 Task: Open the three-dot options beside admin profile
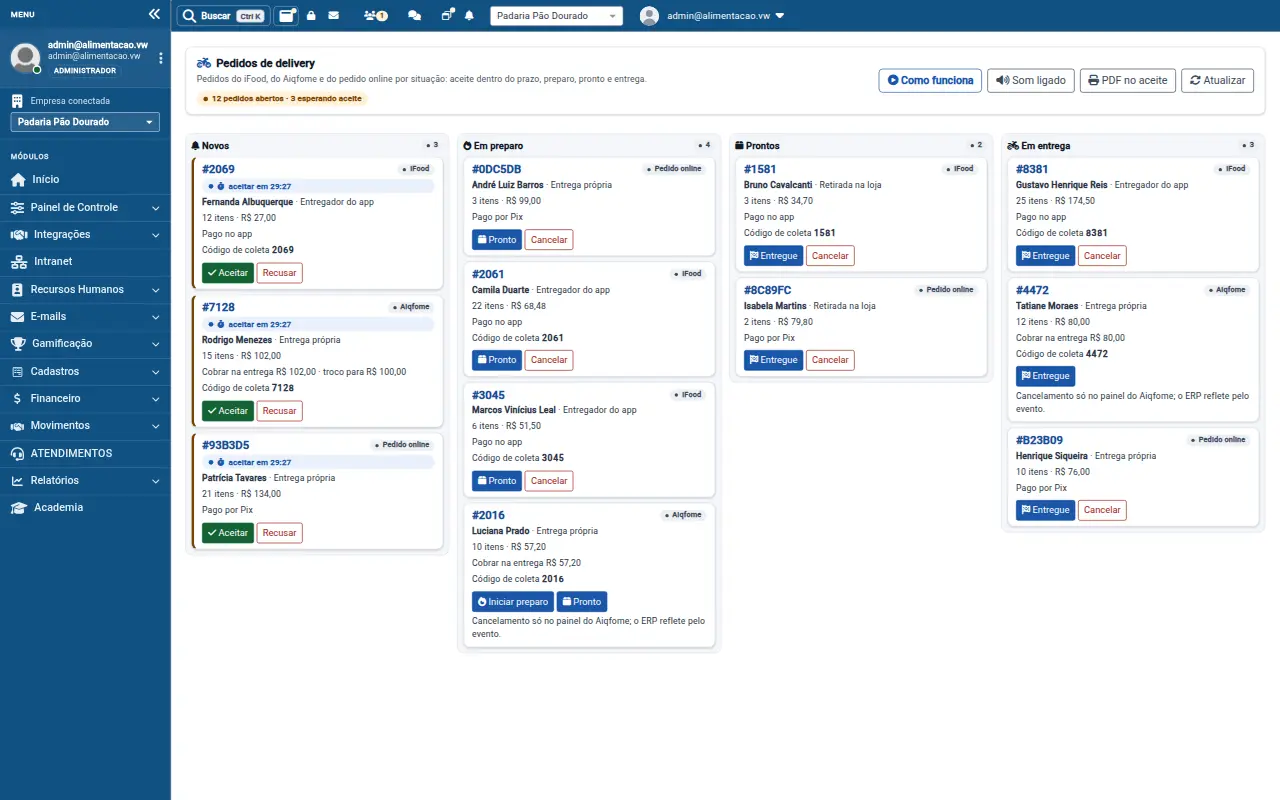(161, 58)
